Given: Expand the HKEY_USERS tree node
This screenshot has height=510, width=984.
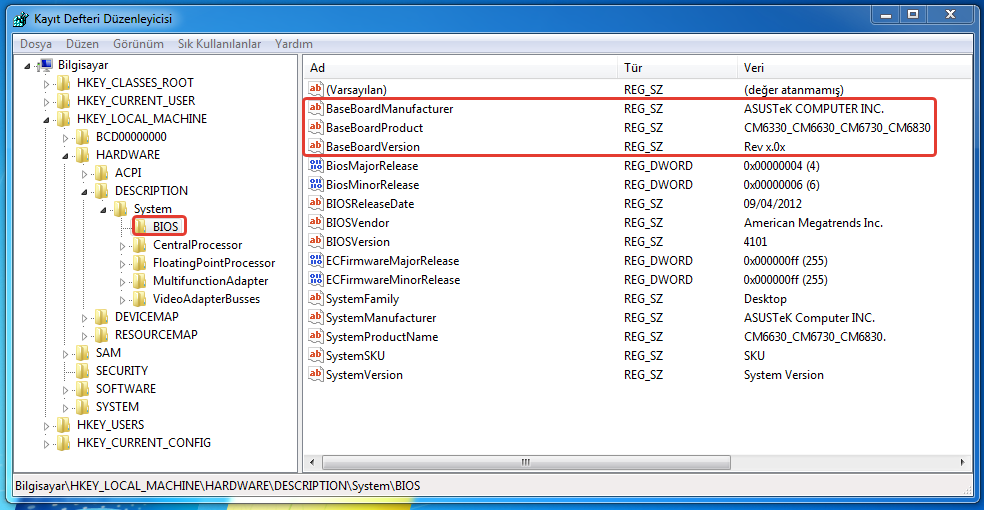Looking at the screenshot, I should pos(46,425).
